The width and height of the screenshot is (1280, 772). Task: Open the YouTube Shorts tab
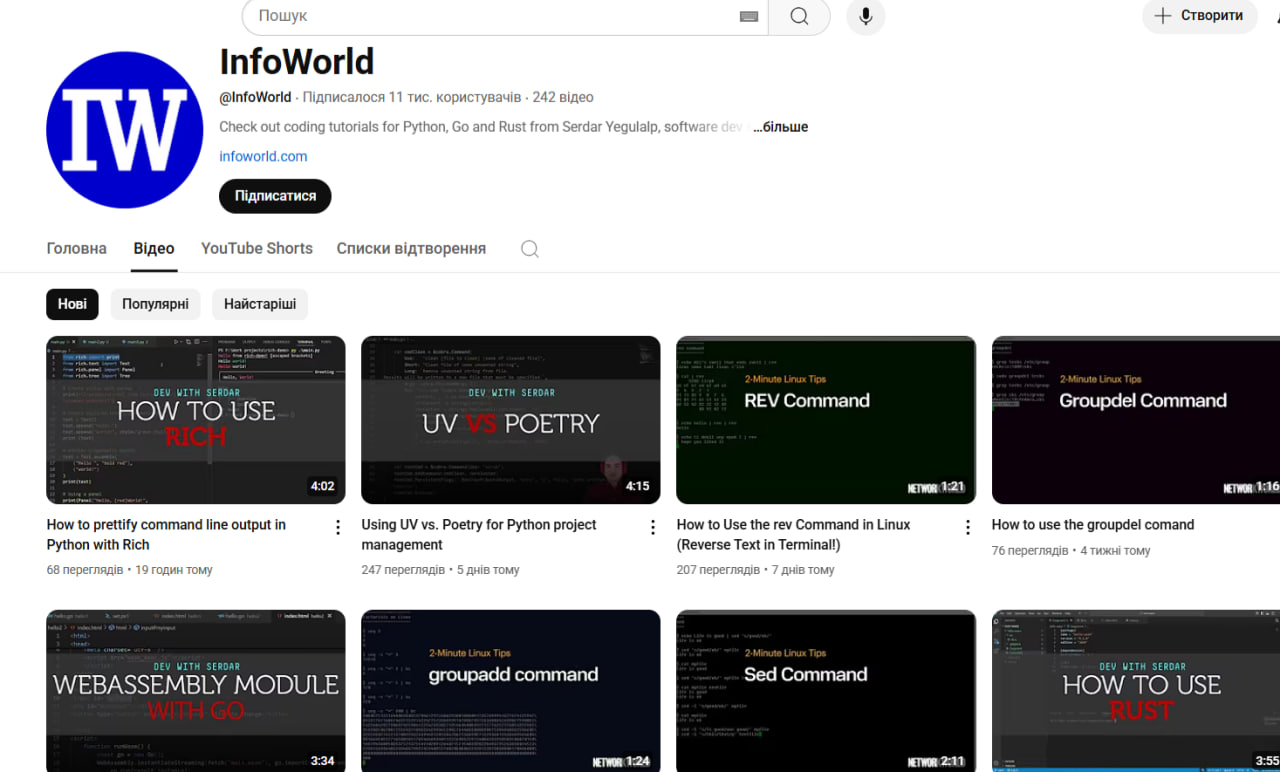tap(257, 248)
